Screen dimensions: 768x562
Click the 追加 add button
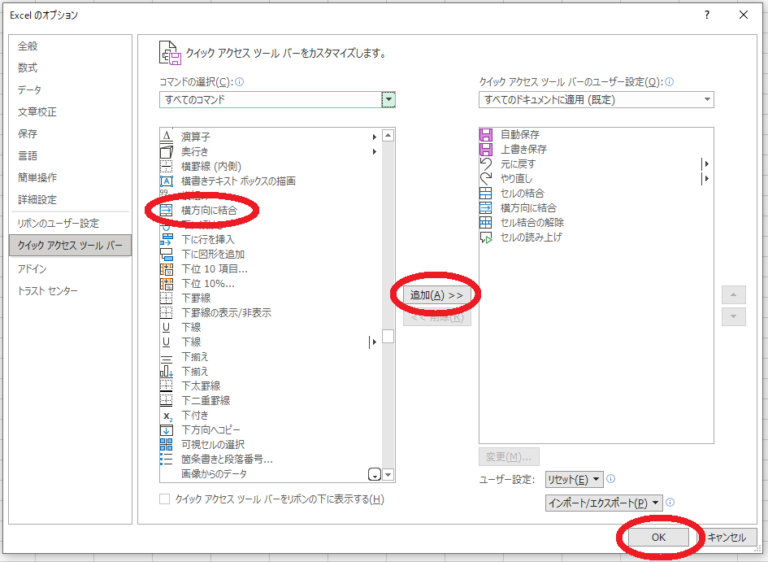click(x=437, y=295)
